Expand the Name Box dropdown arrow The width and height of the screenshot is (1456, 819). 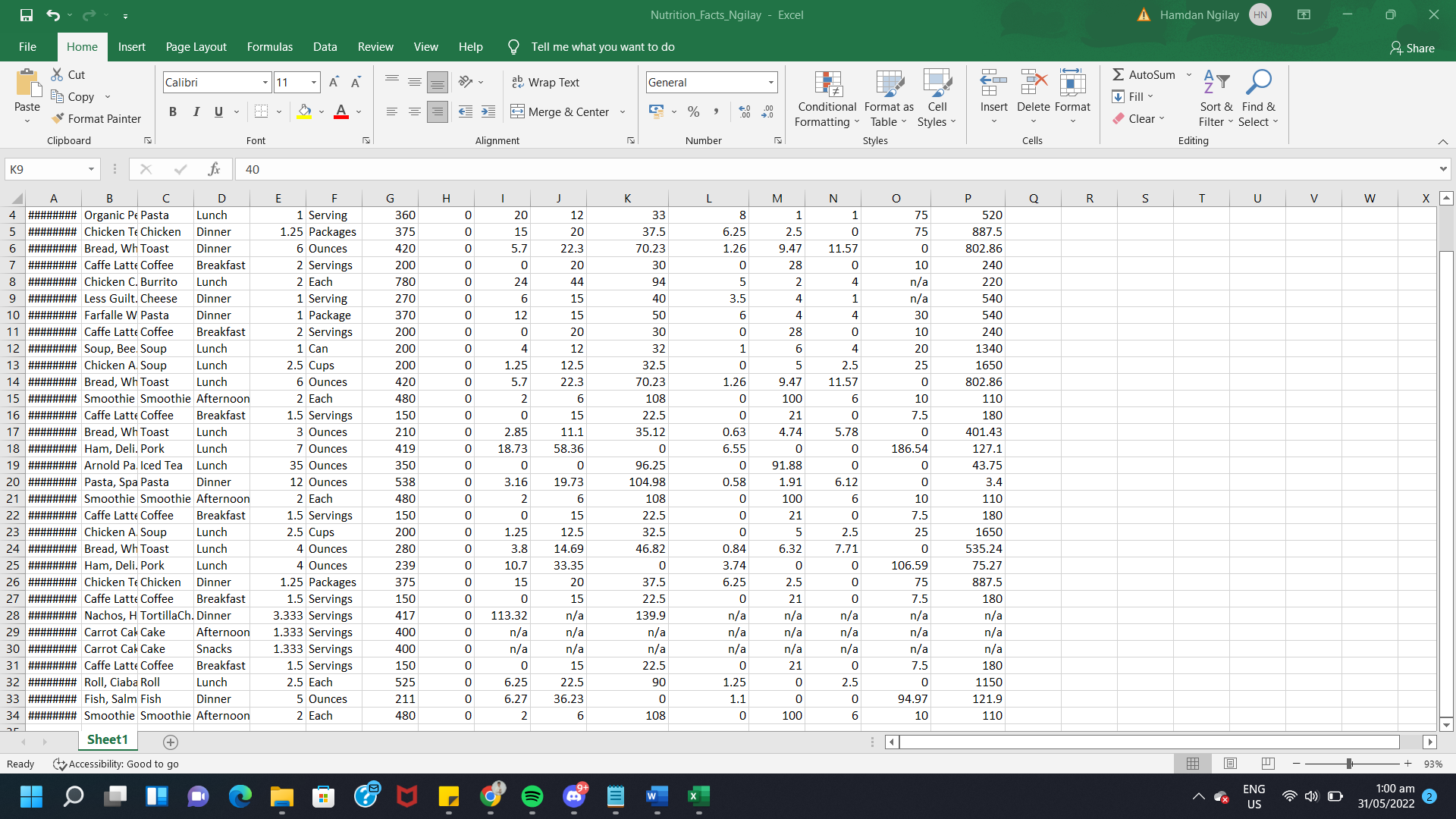click(91, 169)
